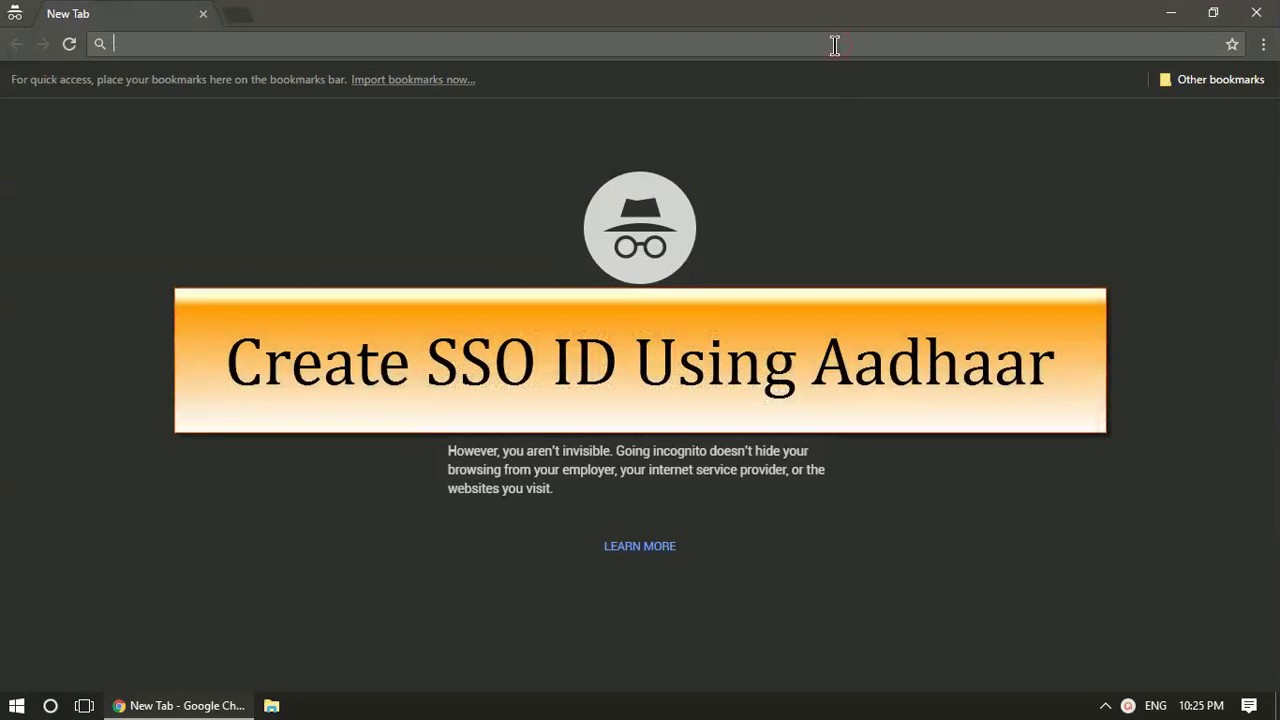Click the Back navigation arrow
This screenshot has height=720, width=1280.
(16, 44)
